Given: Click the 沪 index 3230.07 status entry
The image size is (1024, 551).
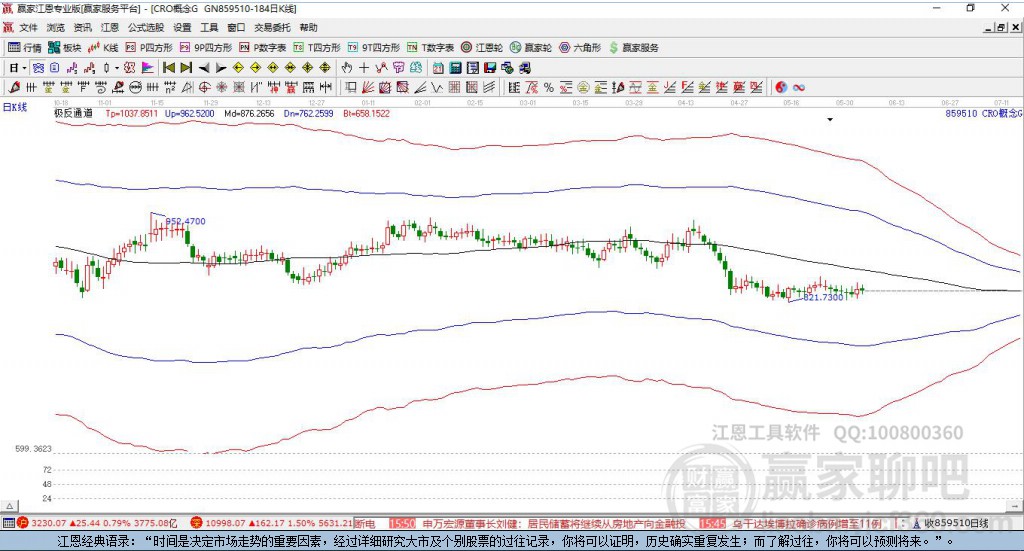Looking at the screenshot, I should (x=97, y=523).
